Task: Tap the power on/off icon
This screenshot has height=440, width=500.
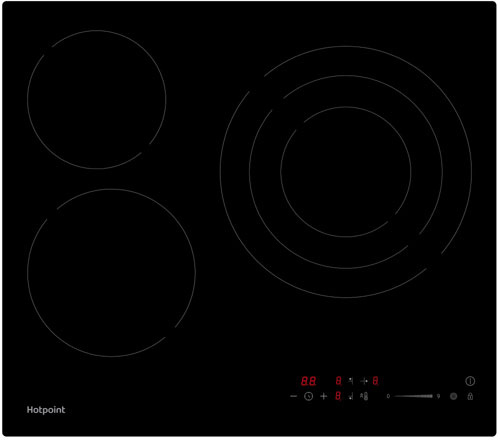Action: [470, 381]
